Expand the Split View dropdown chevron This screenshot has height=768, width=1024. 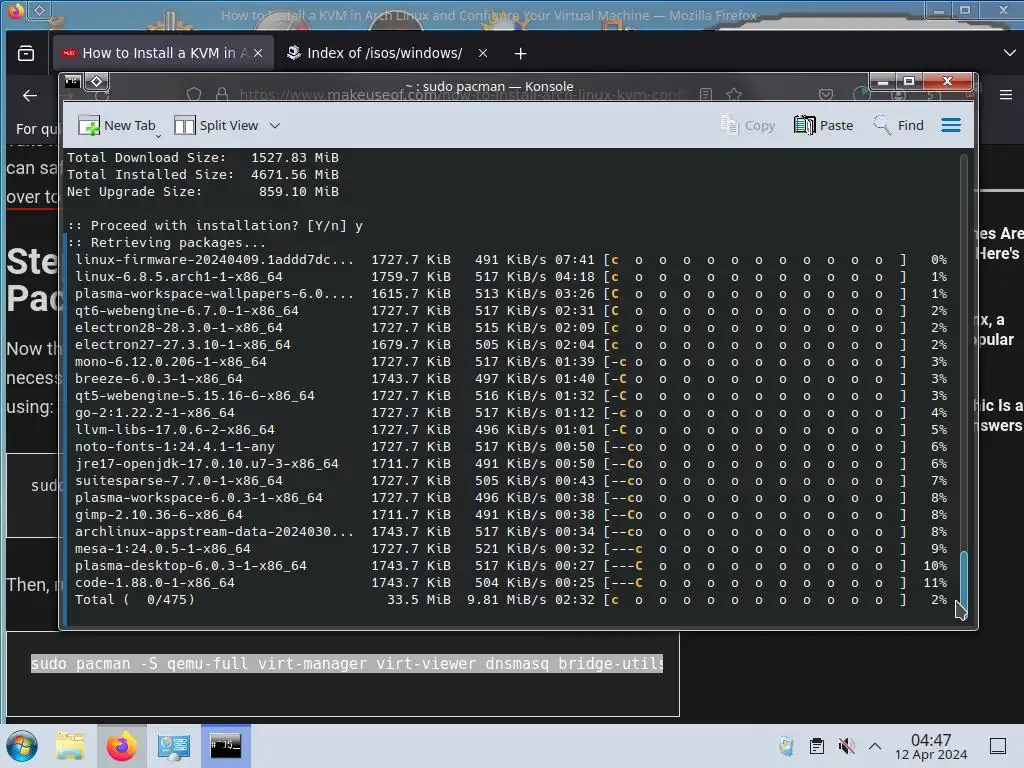pyautogui.click(x=275, y=125)
